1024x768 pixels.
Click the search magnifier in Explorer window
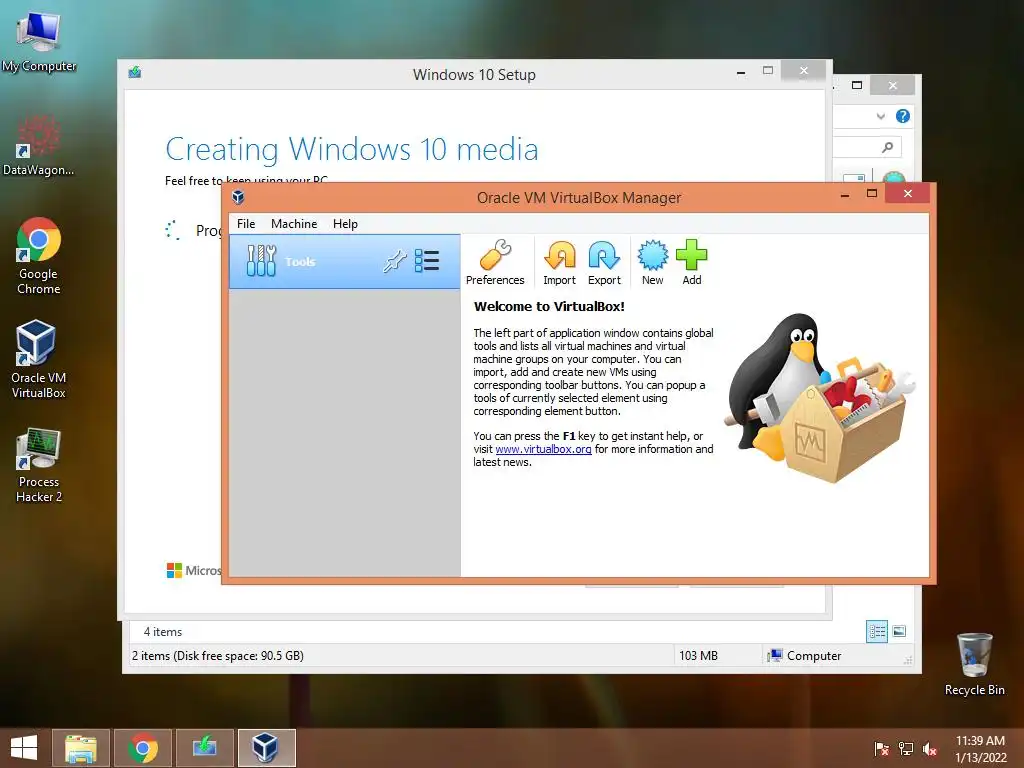coord(887,148)
